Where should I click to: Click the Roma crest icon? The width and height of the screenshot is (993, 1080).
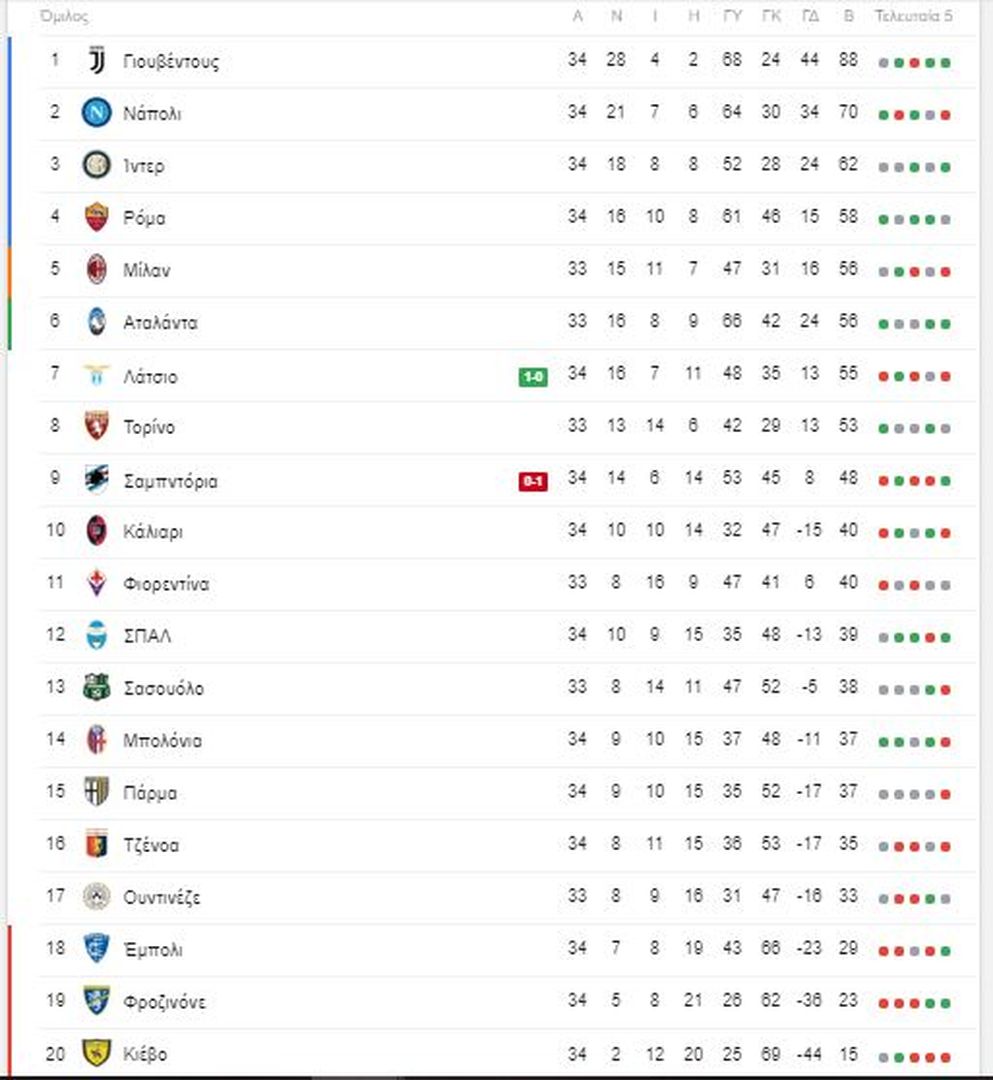[x=96, y=217]
